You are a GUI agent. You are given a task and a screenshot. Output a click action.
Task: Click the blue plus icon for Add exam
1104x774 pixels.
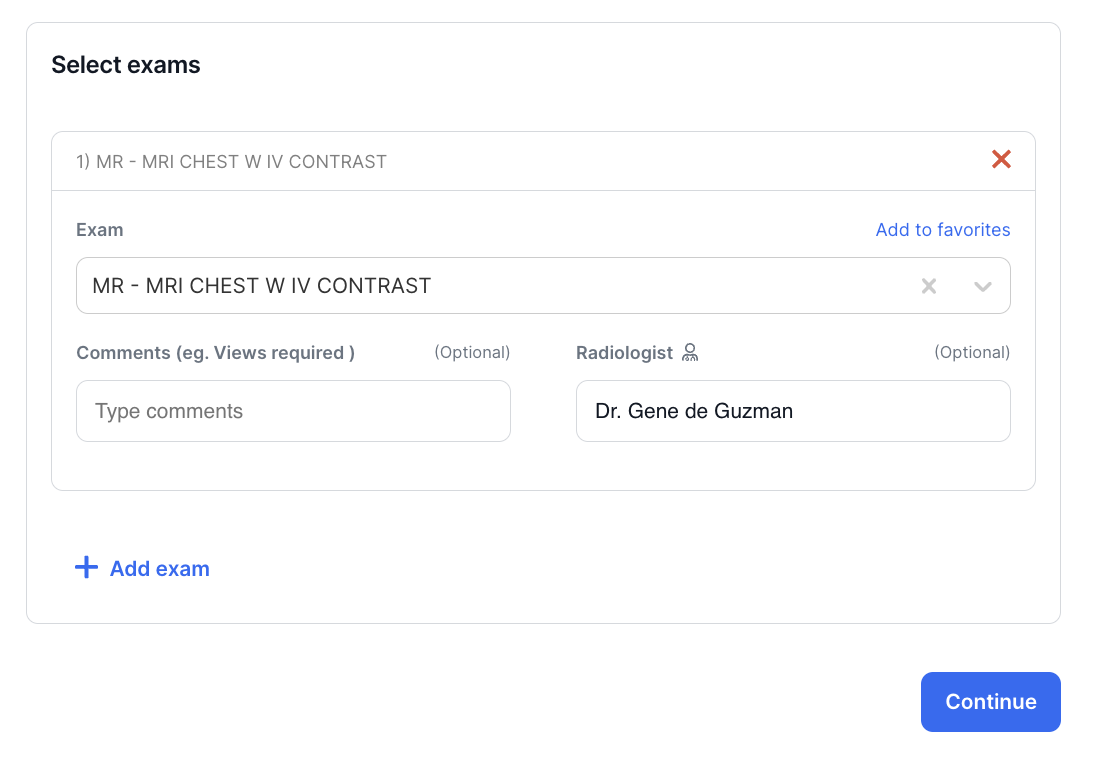tap(87, 568)
